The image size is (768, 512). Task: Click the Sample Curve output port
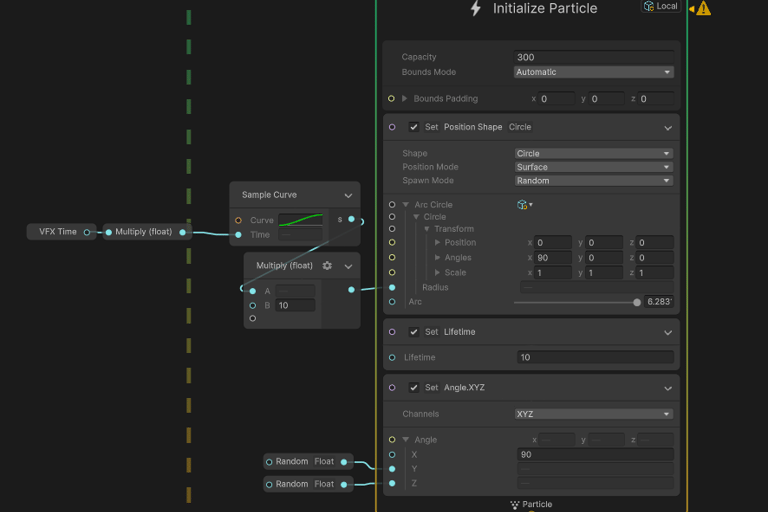coord(351,220)
